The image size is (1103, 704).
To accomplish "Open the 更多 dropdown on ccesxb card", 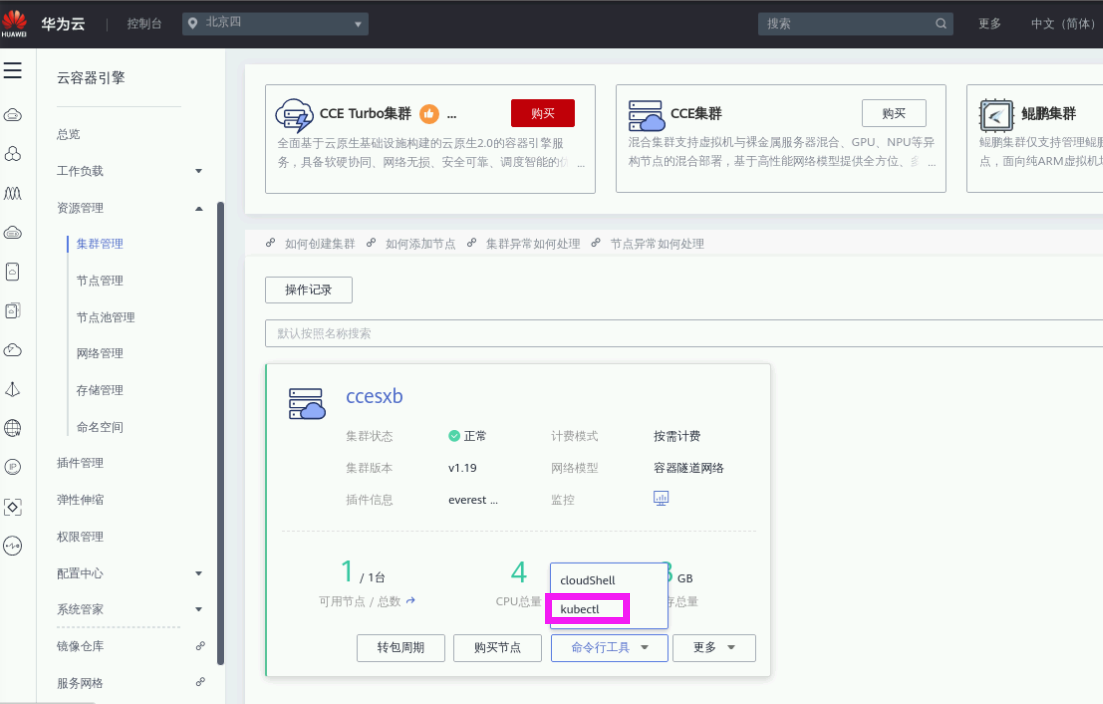I will pos(714,648).
